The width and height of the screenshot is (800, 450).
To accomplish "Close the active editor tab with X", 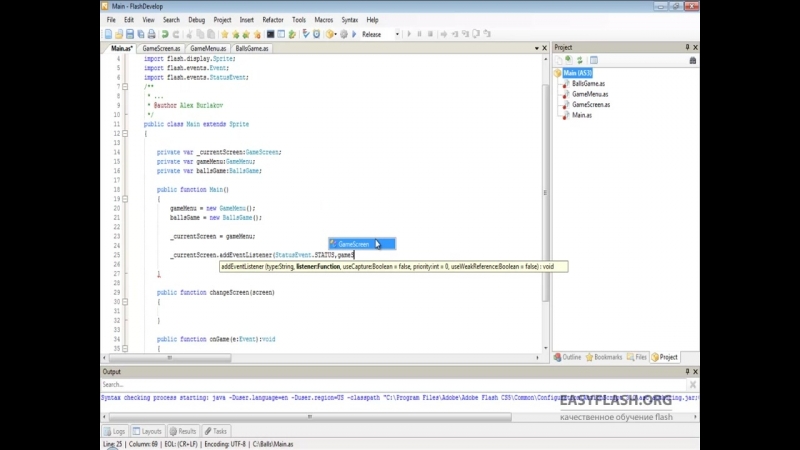I will click(x=544, y=48).
